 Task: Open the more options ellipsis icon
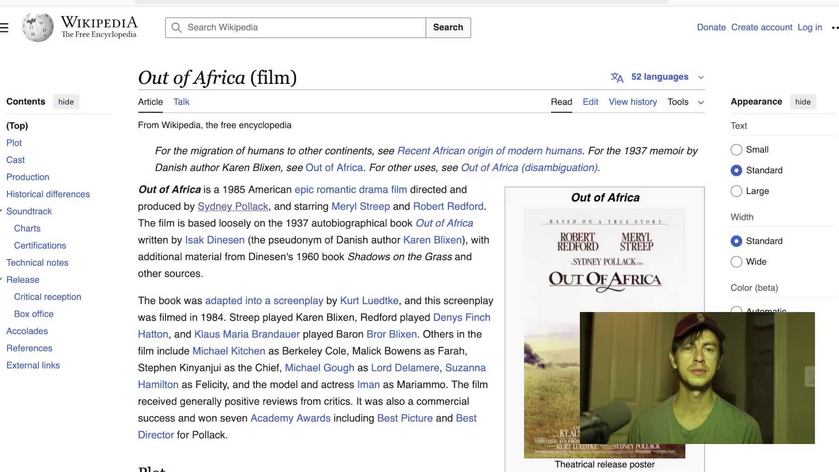(834, 28)
